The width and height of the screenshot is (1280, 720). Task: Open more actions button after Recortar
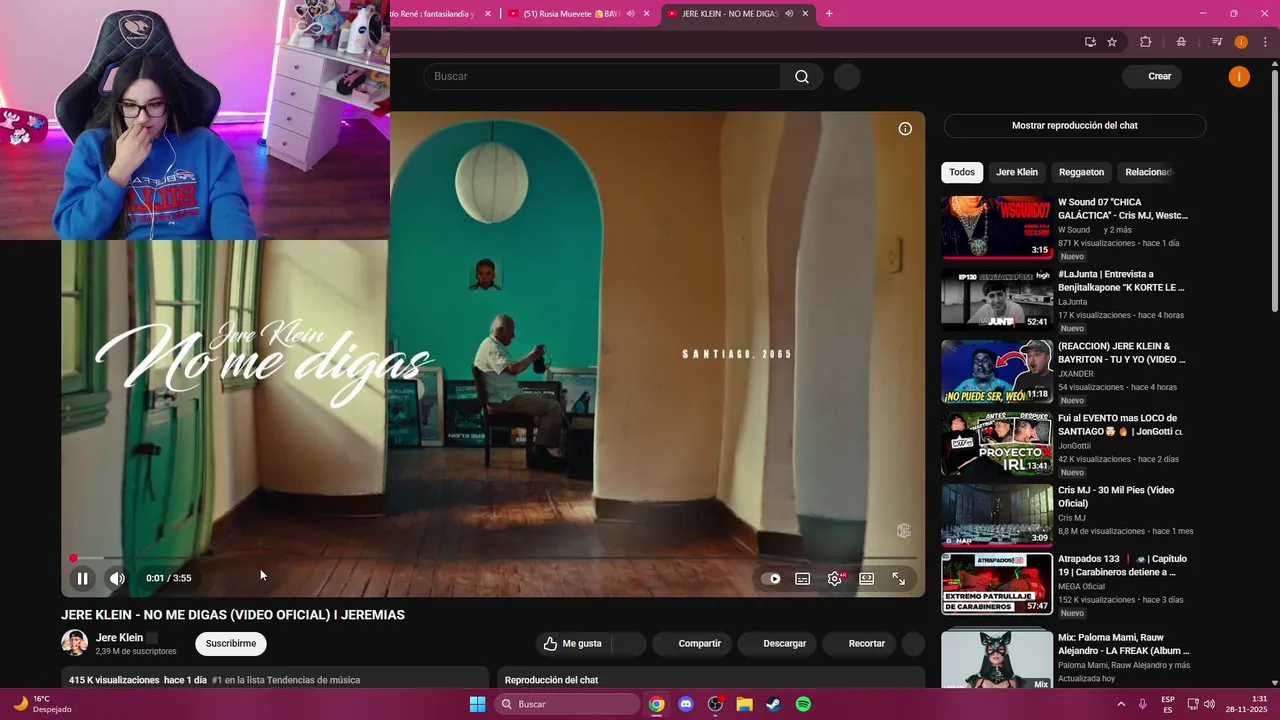(x=913, y=644)
